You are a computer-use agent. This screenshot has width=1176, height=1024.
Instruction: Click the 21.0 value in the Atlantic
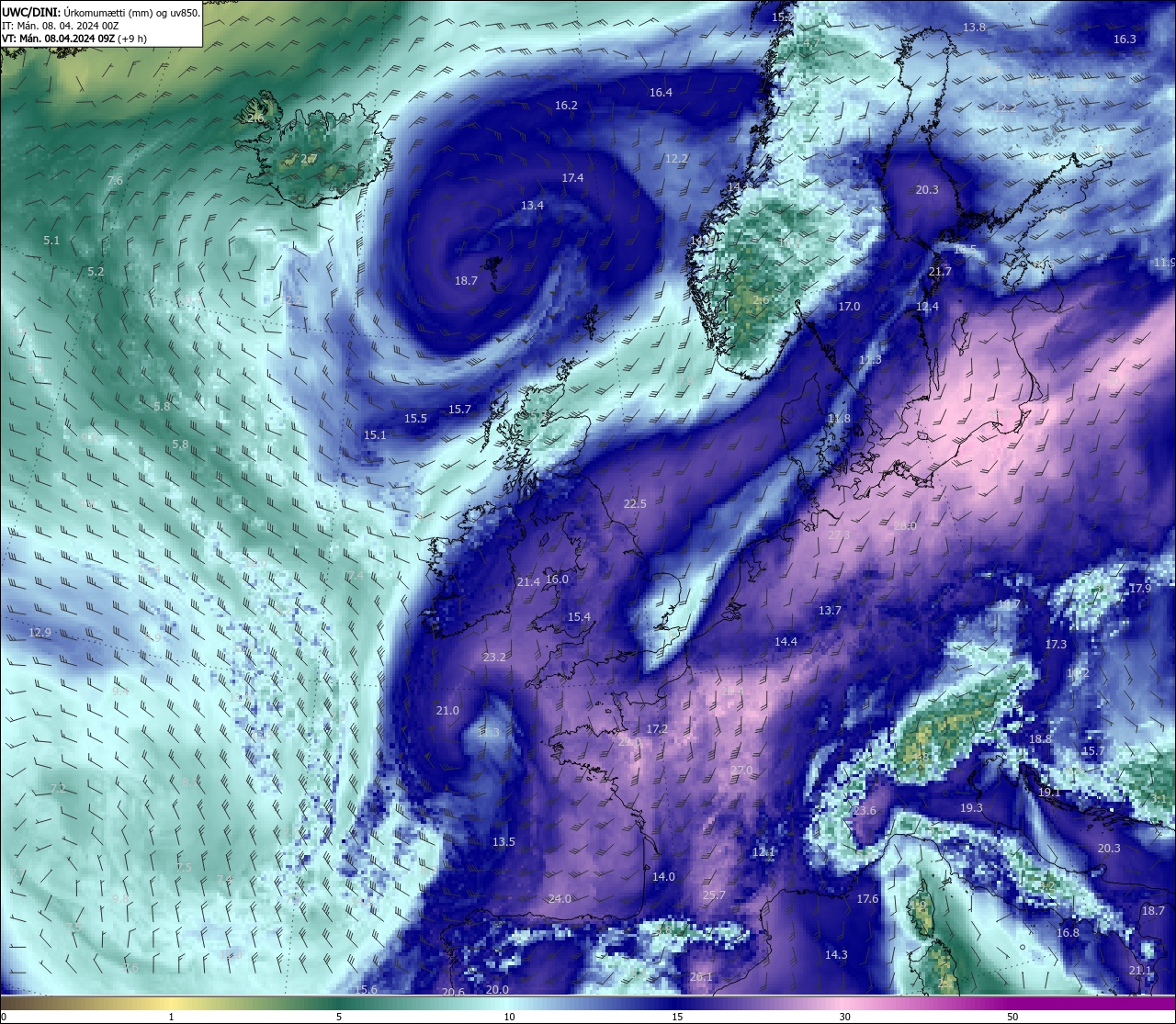point(447,711)
